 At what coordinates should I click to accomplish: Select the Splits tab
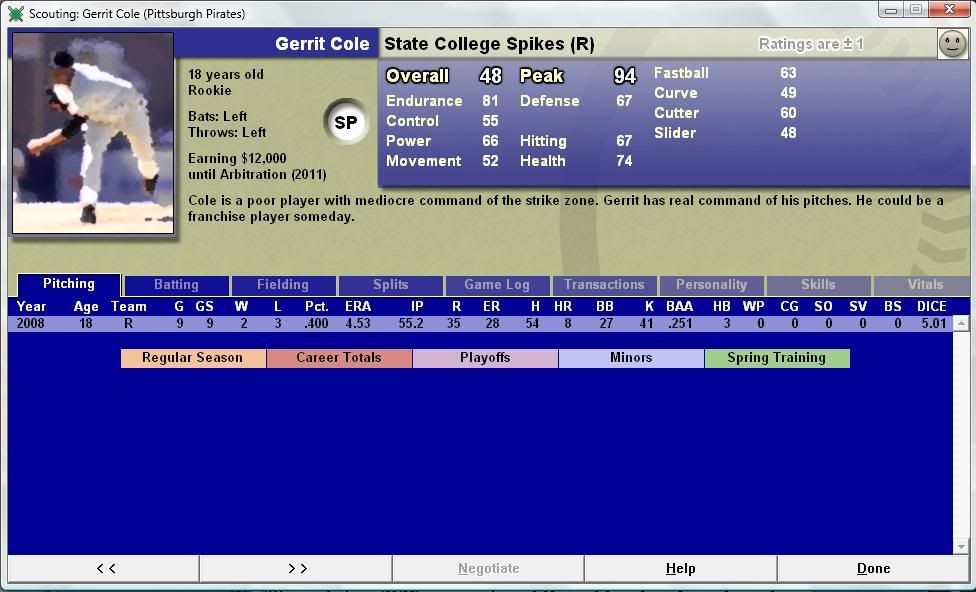[x=390, y=285]
